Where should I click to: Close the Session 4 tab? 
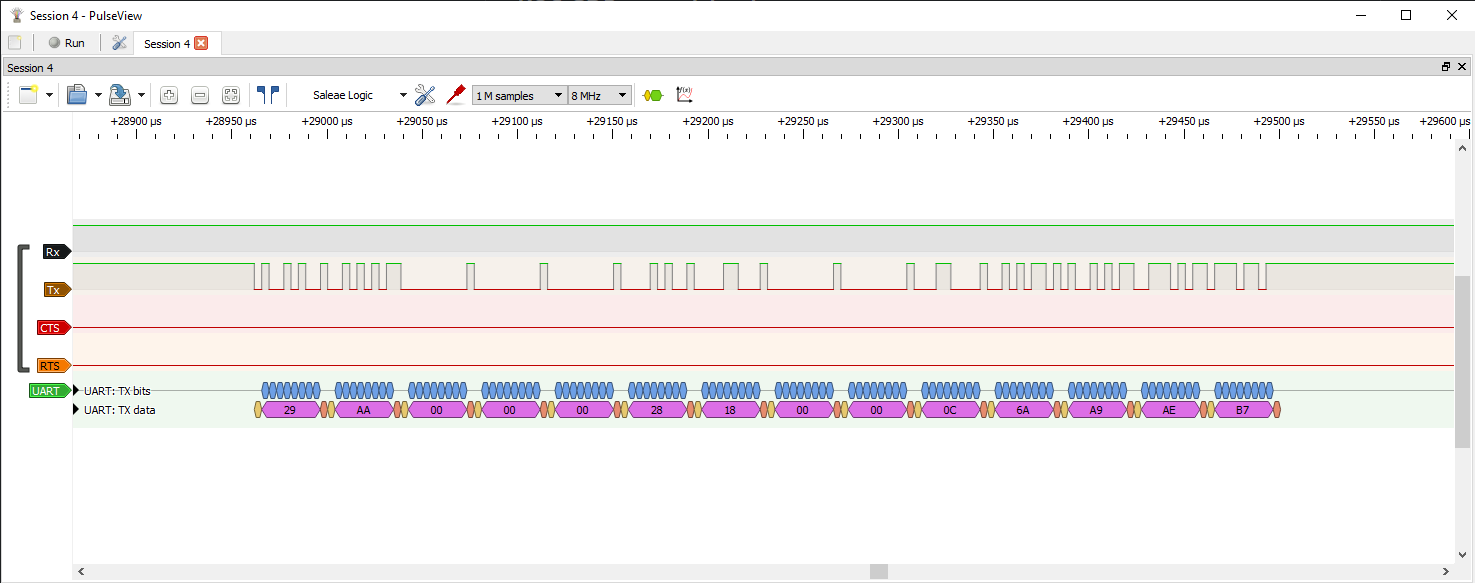pos(201,43)
